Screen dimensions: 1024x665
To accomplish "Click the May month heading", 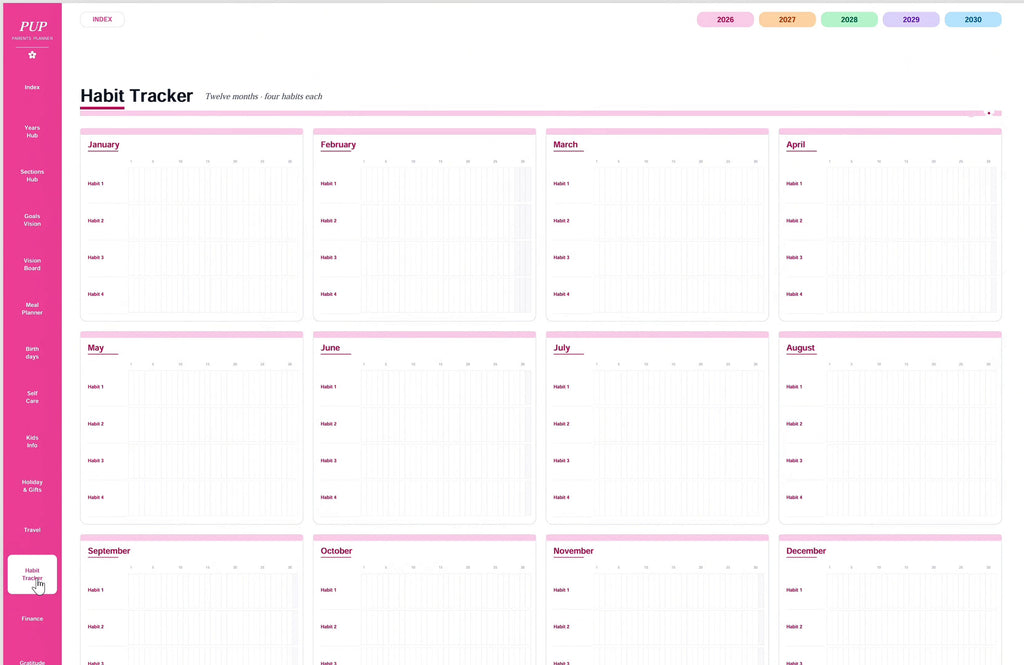I will [x=95, y=348].
